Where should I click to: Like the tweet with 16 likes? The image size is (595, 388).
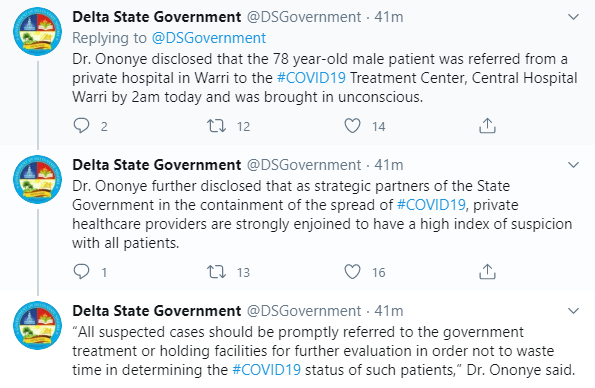(x=352, y=272)
